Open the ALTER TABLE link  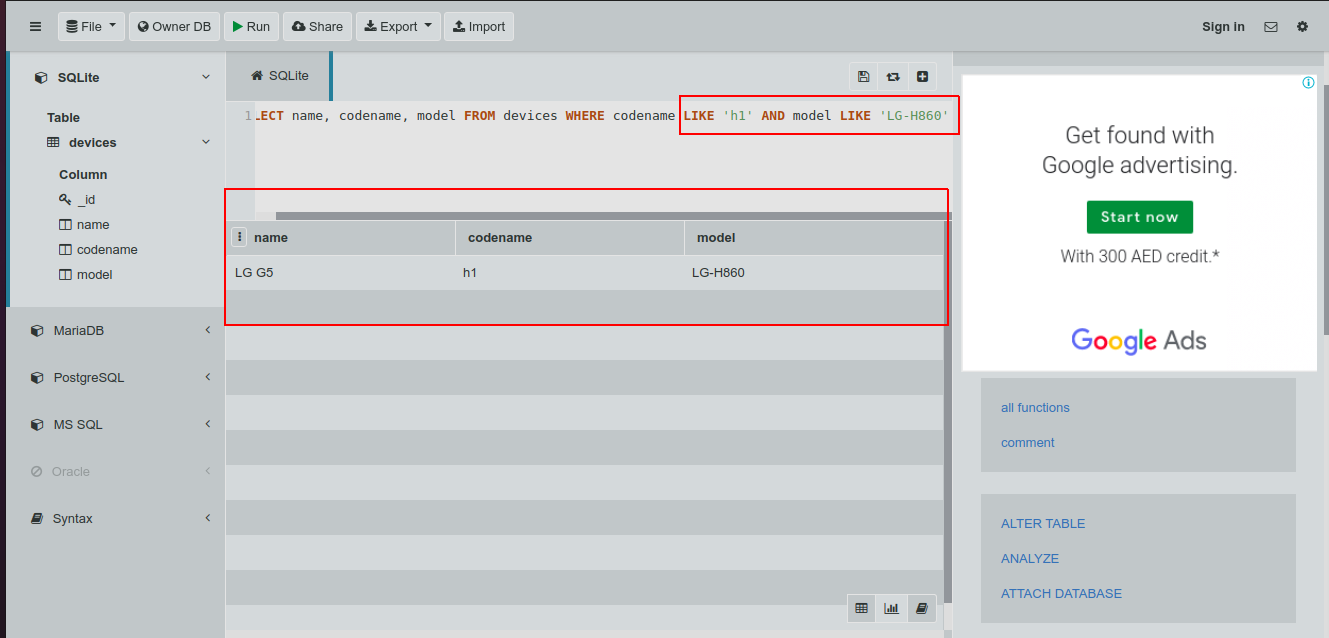pos(1043,524)
